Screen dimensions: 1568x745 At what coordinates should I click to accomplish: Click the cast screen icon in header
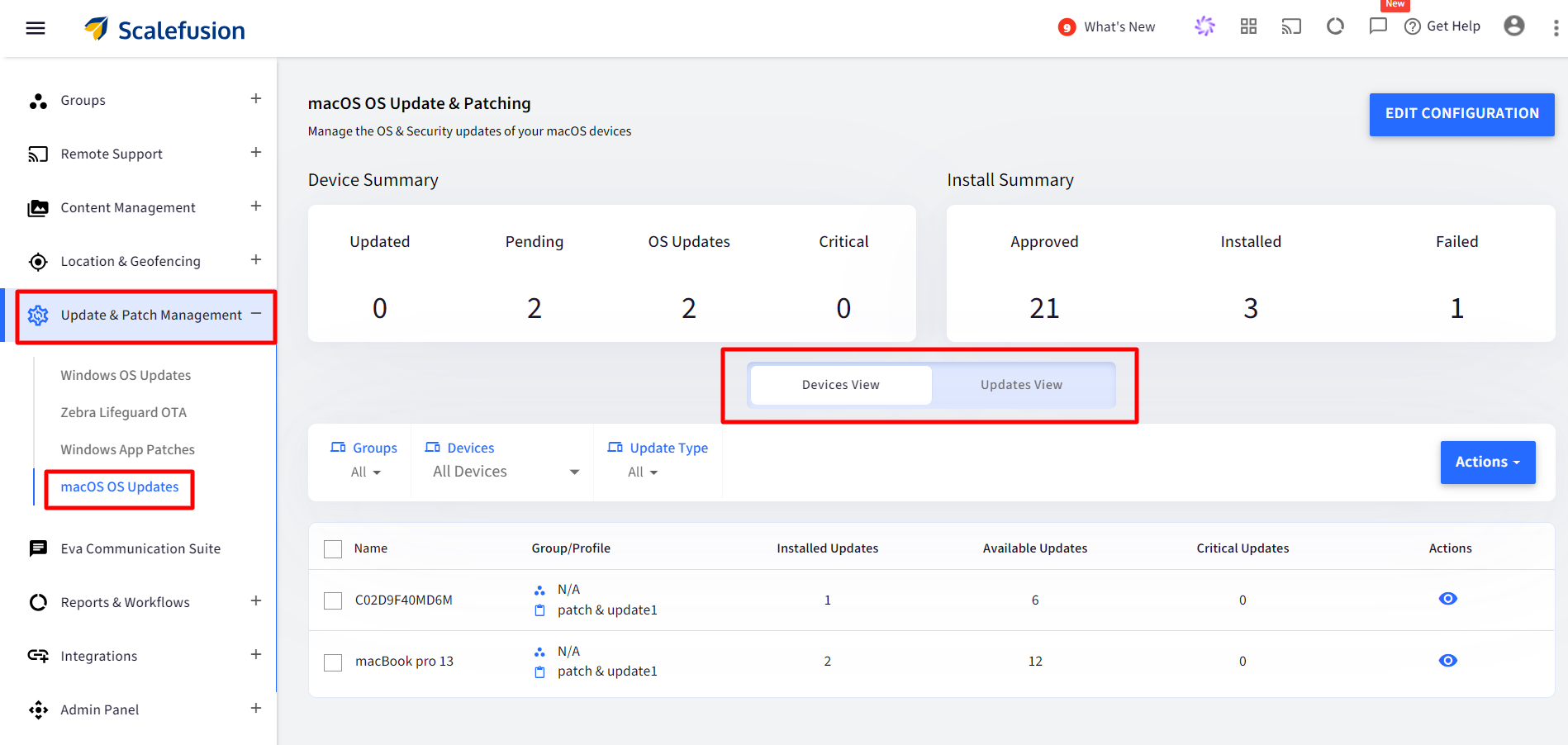point(1291,26)
